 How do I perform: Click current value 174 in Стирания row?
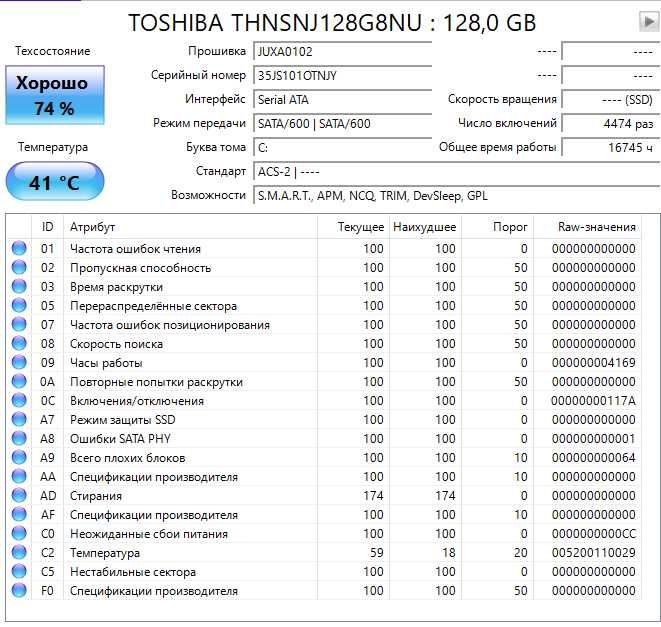pyautogui.click(x=373, y=495)
